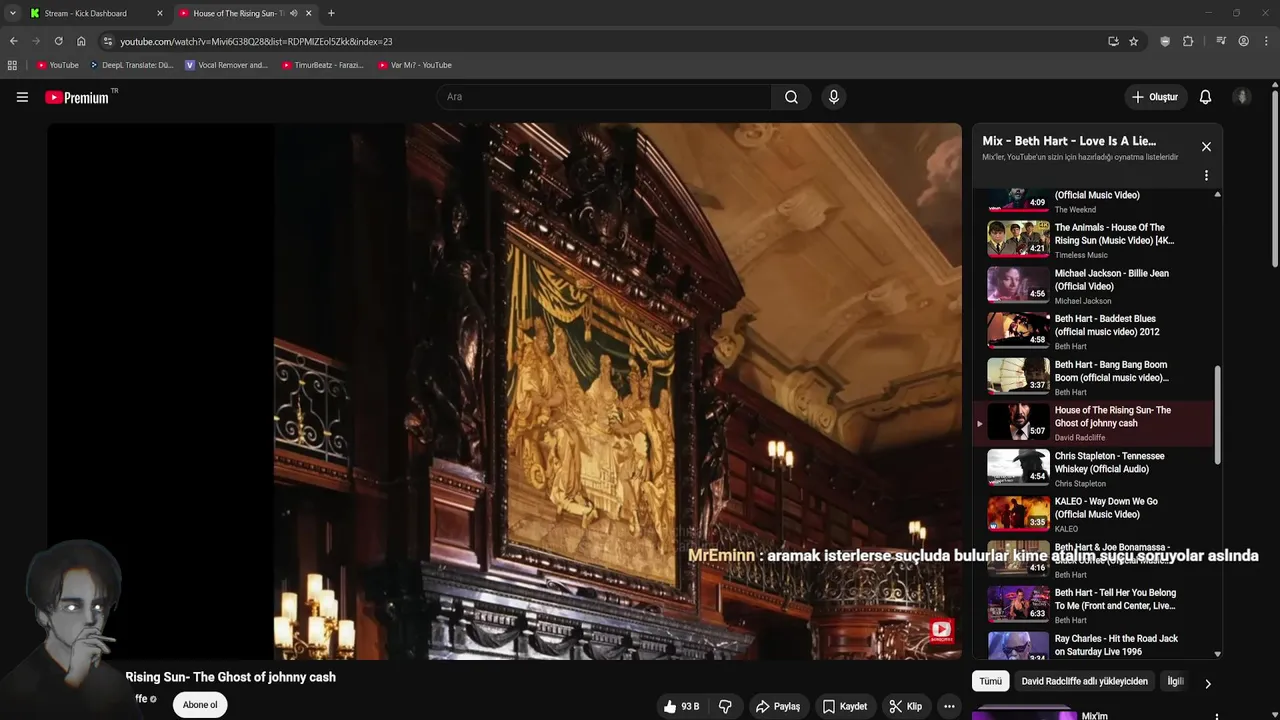Image resolution: width=1280 pixels, height=720 pixels.
Task: Open Mix playlist three-dot options
Action: [1206, 175]
